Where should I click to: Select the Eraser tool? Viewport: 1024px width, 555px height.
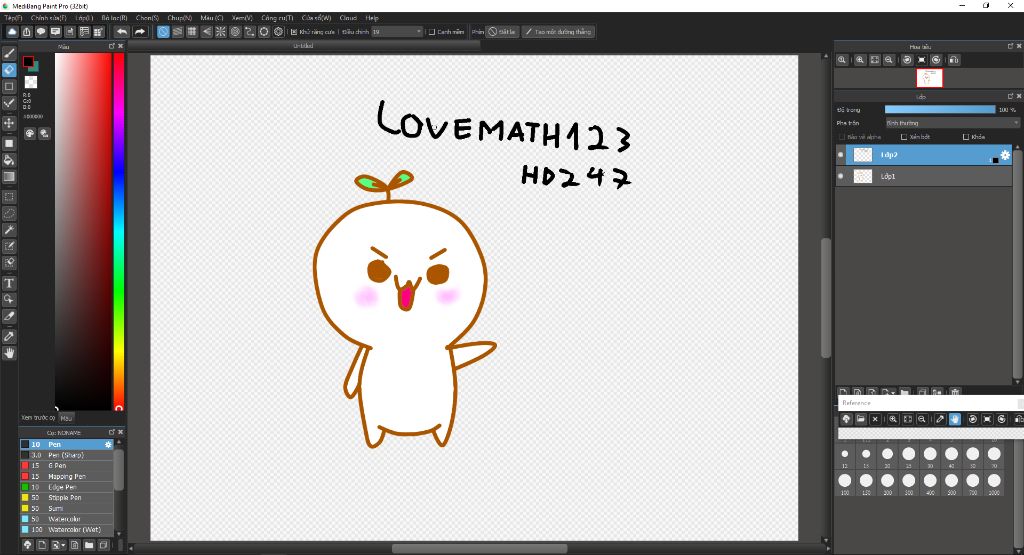coord(9,70)
